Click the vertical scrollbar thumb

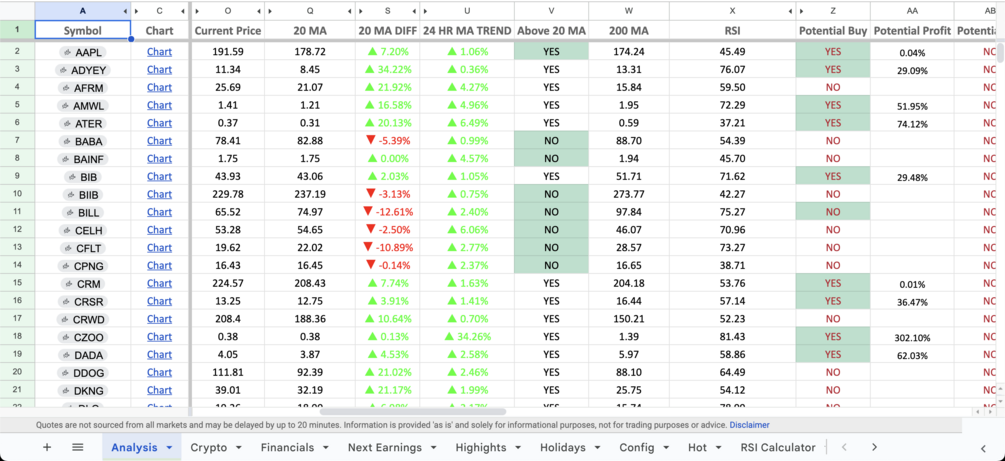pyautogui.click(x=1001, y=53)
